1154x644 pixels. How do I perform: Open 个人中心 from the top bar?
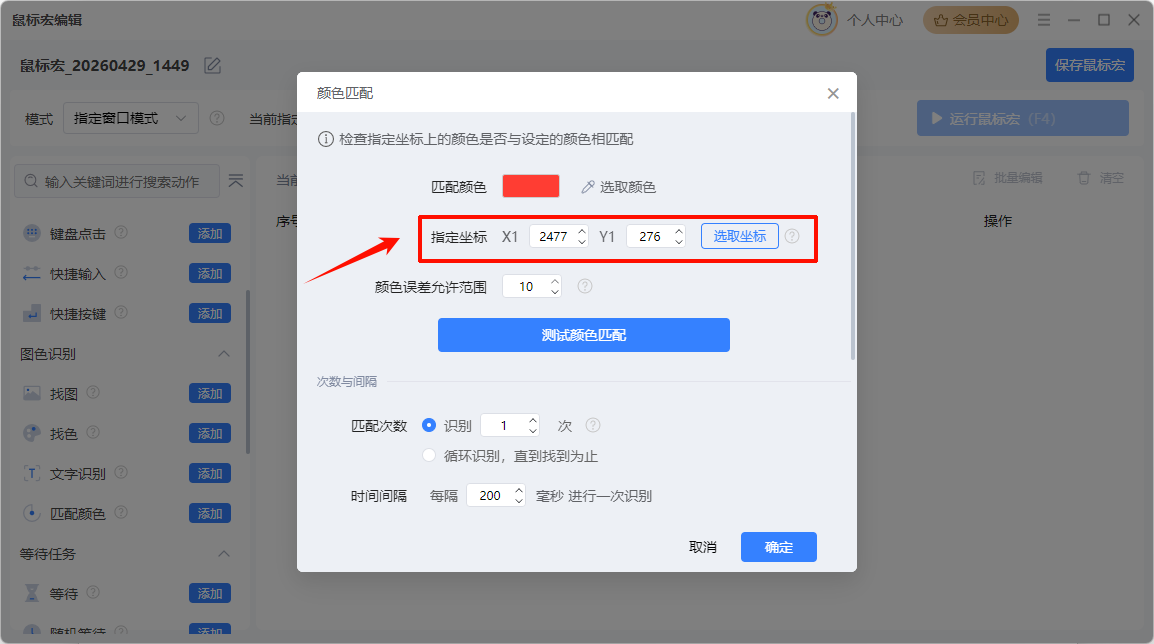[x=875, y=19]
